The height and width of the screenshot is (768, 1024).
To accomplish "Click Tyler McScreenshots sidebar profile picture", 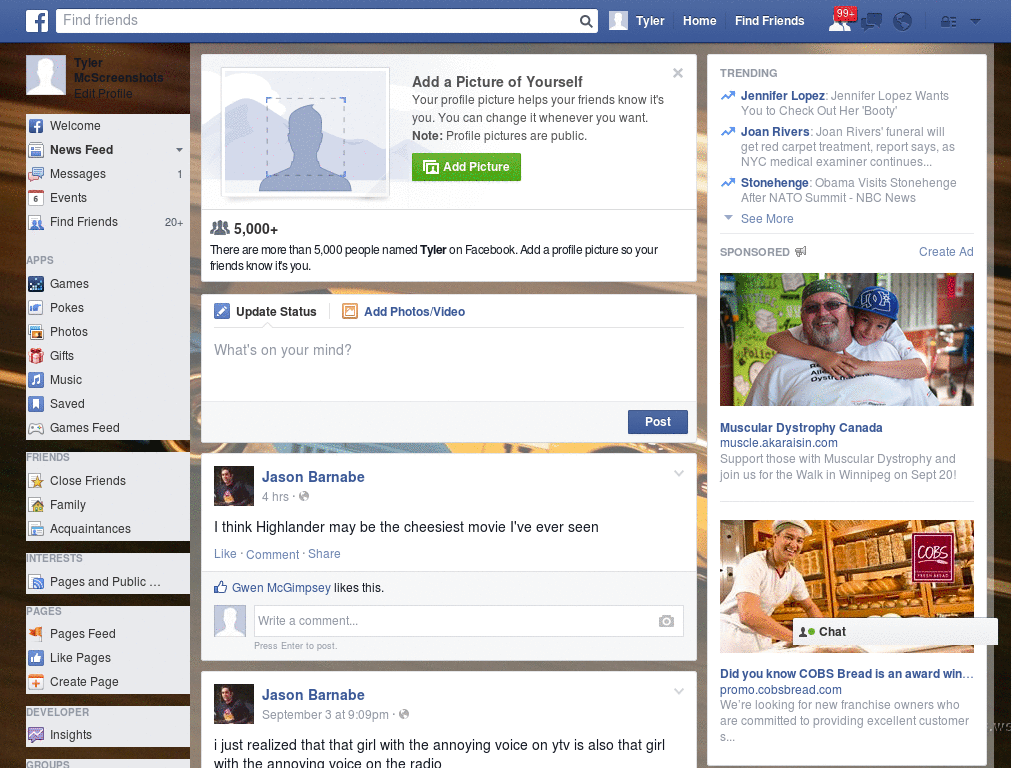I will 46,75.
